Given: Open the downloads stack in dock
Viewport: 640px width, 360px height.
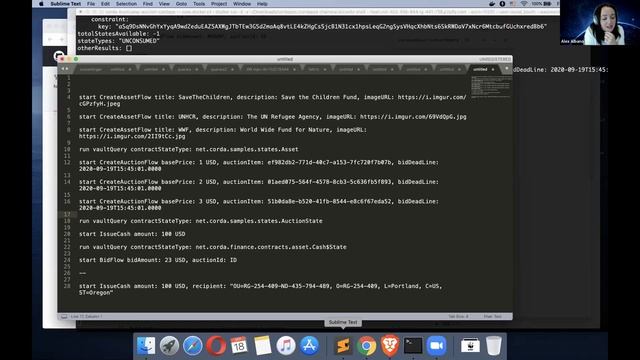Looking at the screenshot, I should 470,345.
